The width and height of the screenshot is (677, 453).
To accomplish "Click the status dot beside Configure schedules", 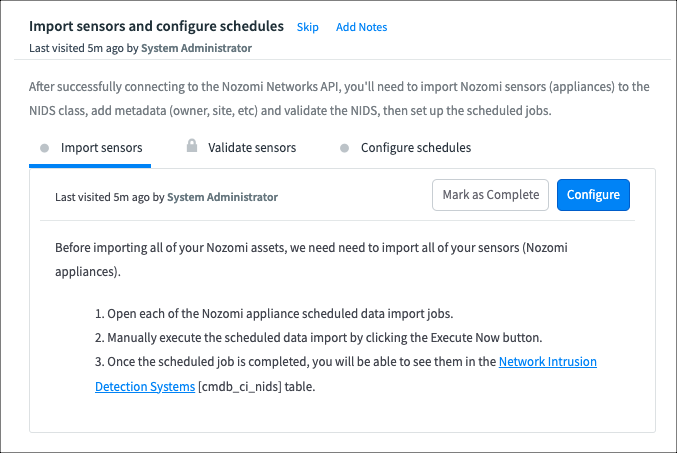I will (344, 148).
